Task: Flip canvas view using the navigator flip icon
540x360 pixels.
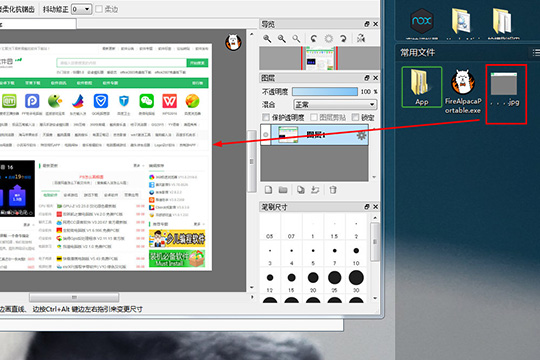Action: (361, 38)
